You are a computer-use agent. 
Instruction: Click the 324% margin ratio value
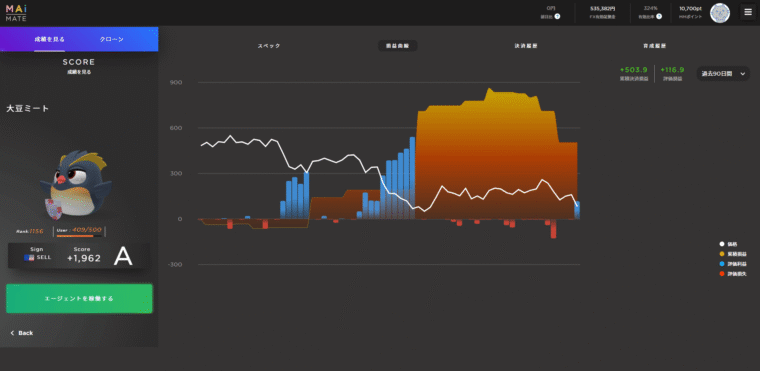coord(650,8)
